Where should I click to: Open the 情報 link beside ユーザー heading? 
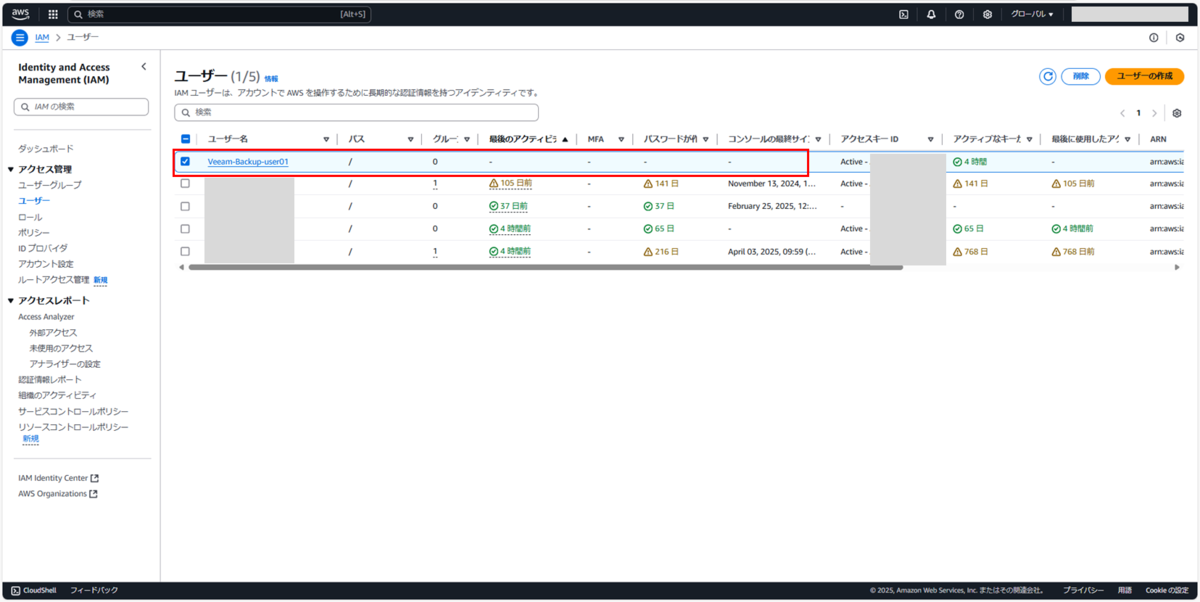click(271, 78)
